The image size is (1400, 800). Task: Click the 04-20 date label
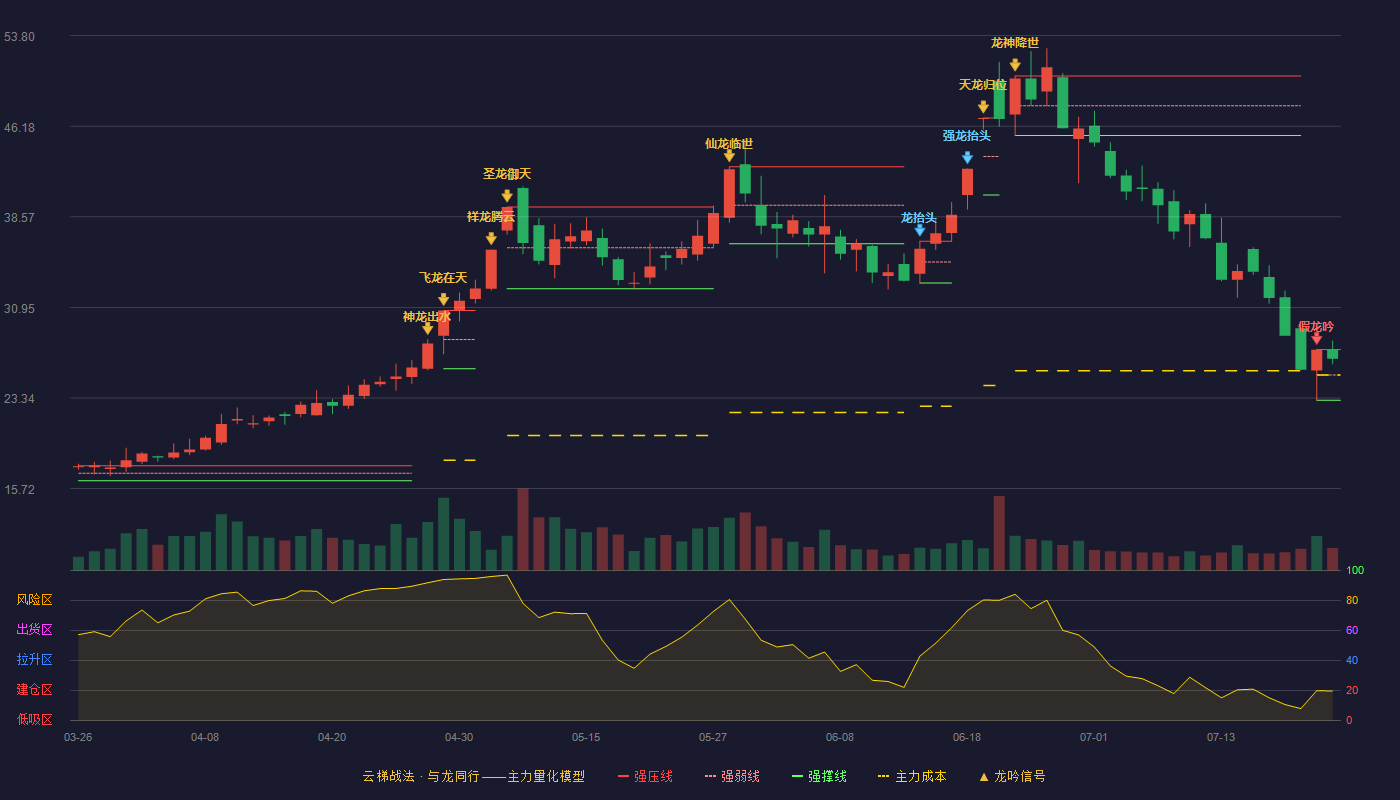coord(332,737)
